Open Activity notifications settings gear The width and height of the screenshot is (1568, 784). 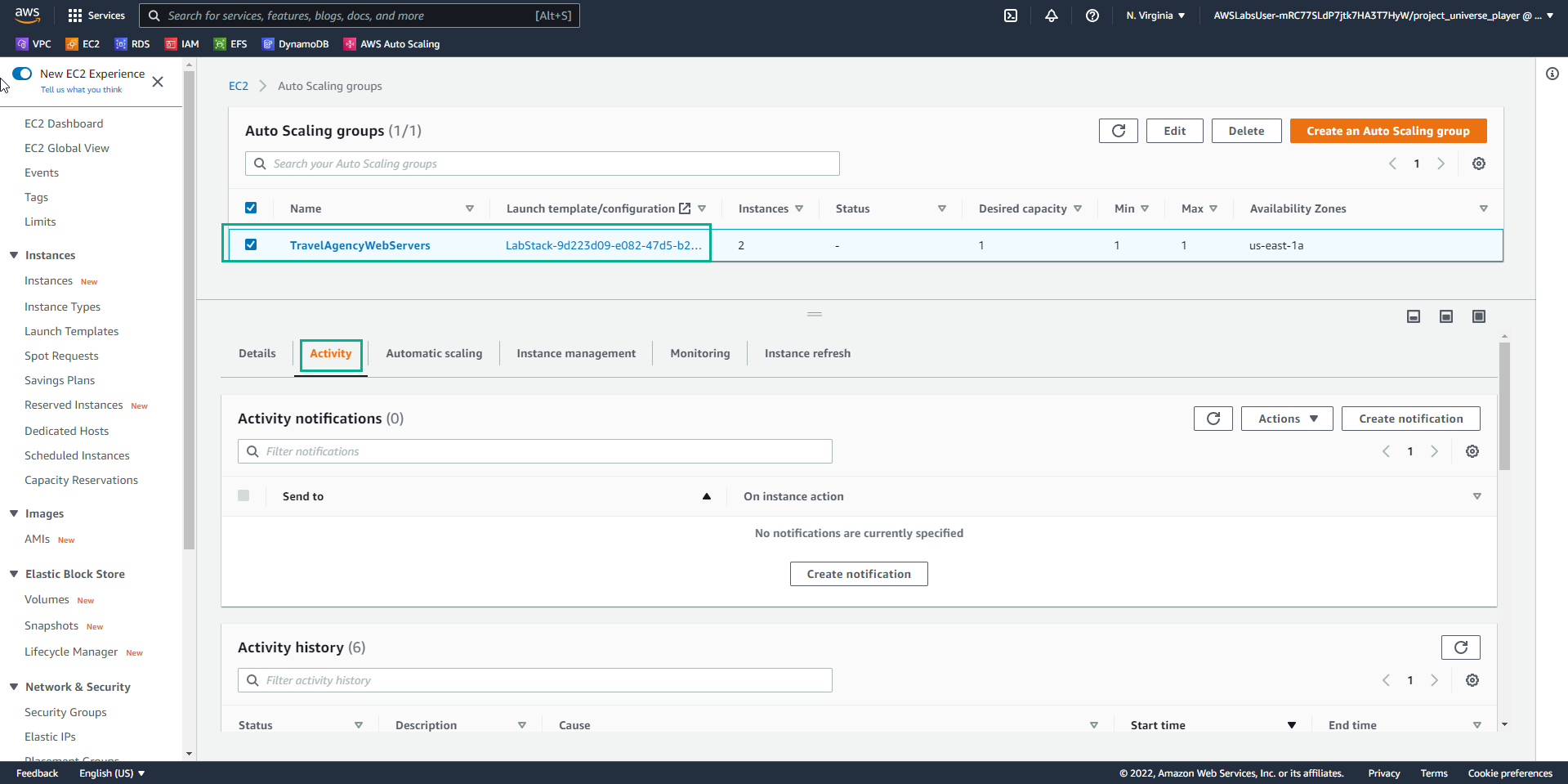click(x=1472, y=451)
